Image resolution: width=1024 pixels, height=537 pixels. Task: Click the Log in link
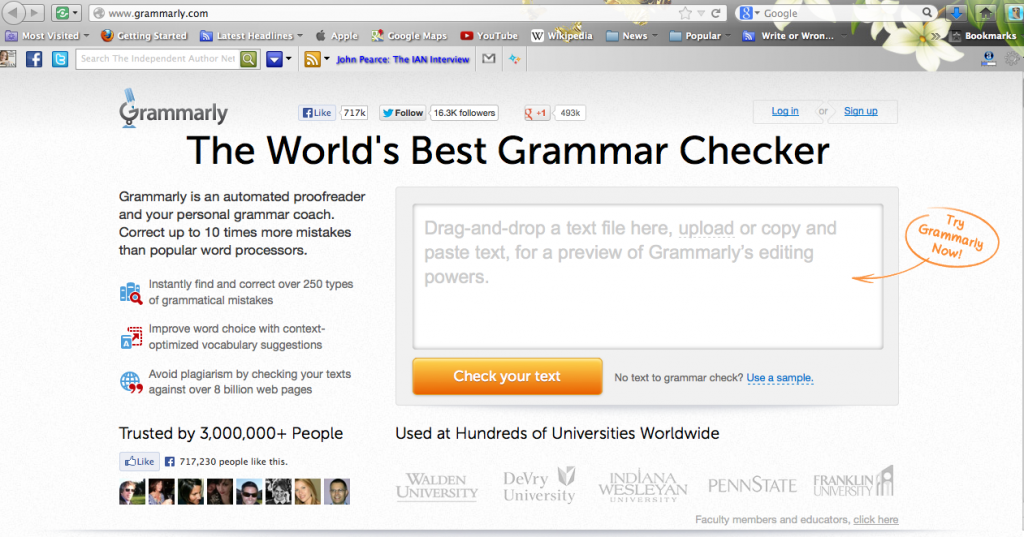point(785,111)
